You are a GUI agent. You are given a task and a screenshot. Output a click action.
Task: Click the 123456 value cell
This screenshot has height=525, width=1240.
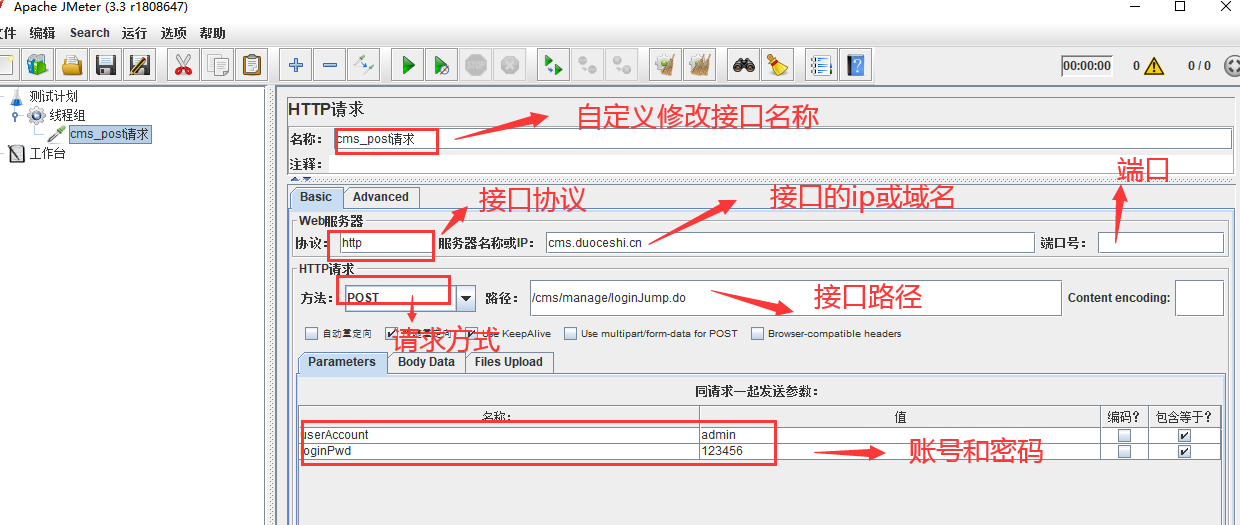pyautogui.click(x=899, y=452)
